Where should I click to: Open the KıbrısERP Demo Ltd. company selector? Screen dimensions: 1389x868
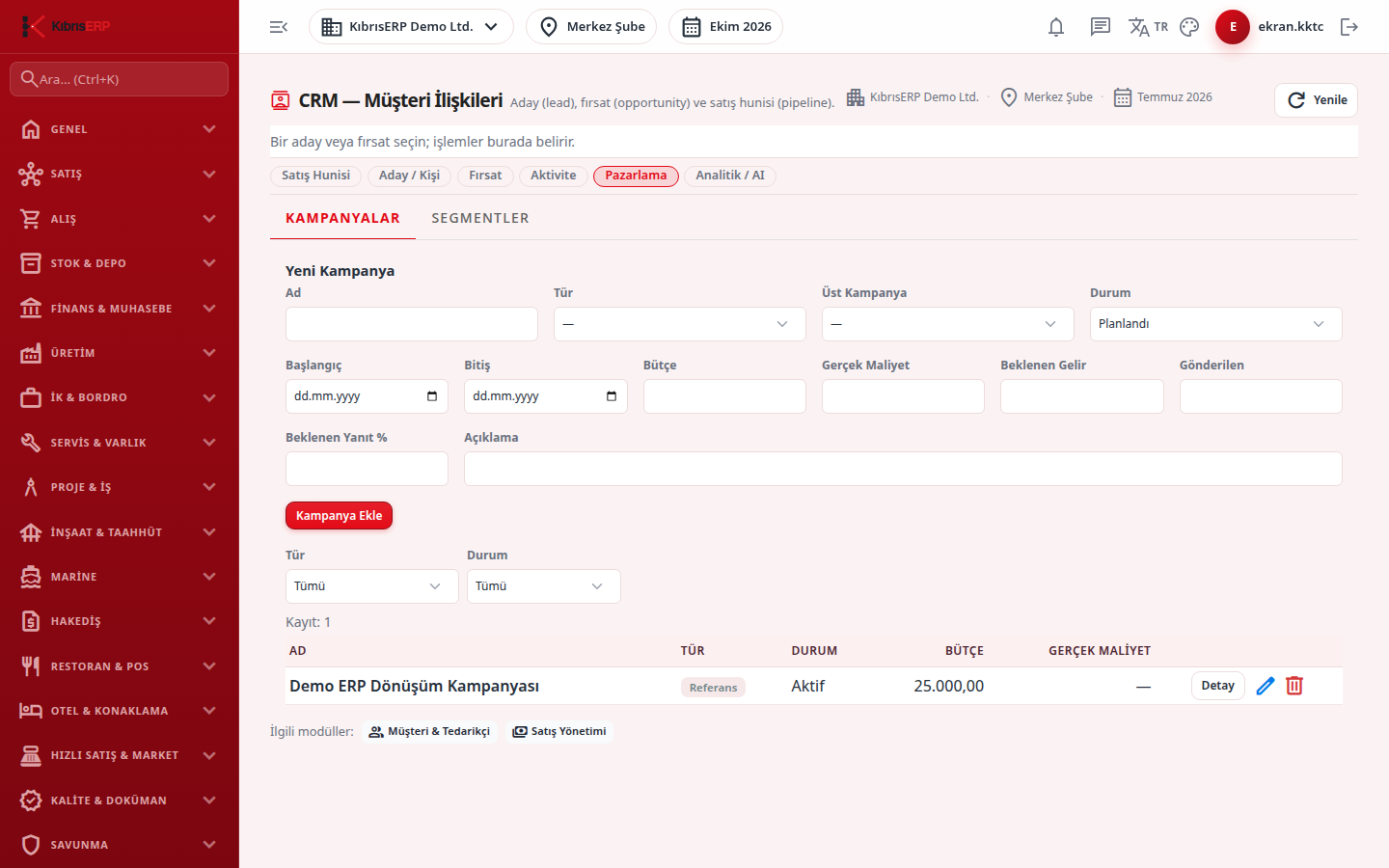[x=411, y=27]
